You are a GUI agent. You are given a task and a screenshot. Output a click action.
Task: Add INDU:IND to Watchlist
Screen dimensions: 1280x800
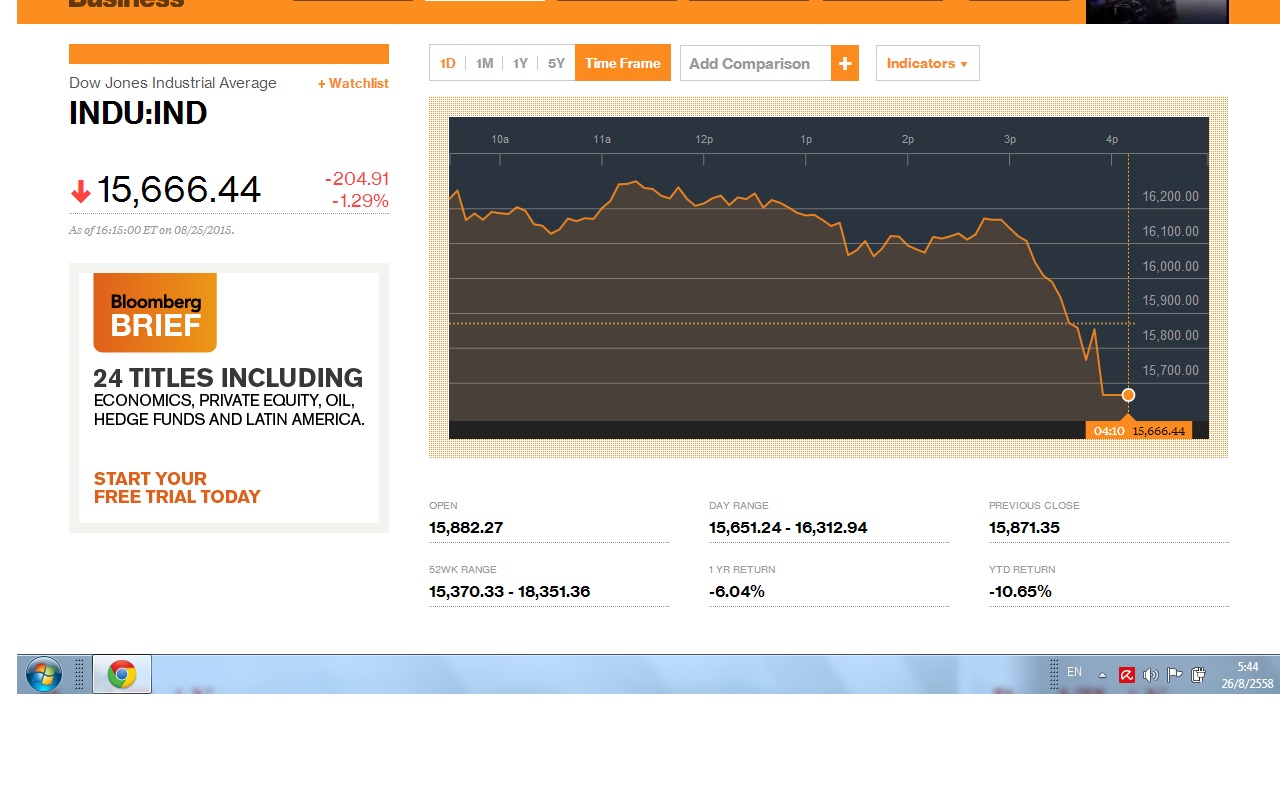tap(353, 84)
